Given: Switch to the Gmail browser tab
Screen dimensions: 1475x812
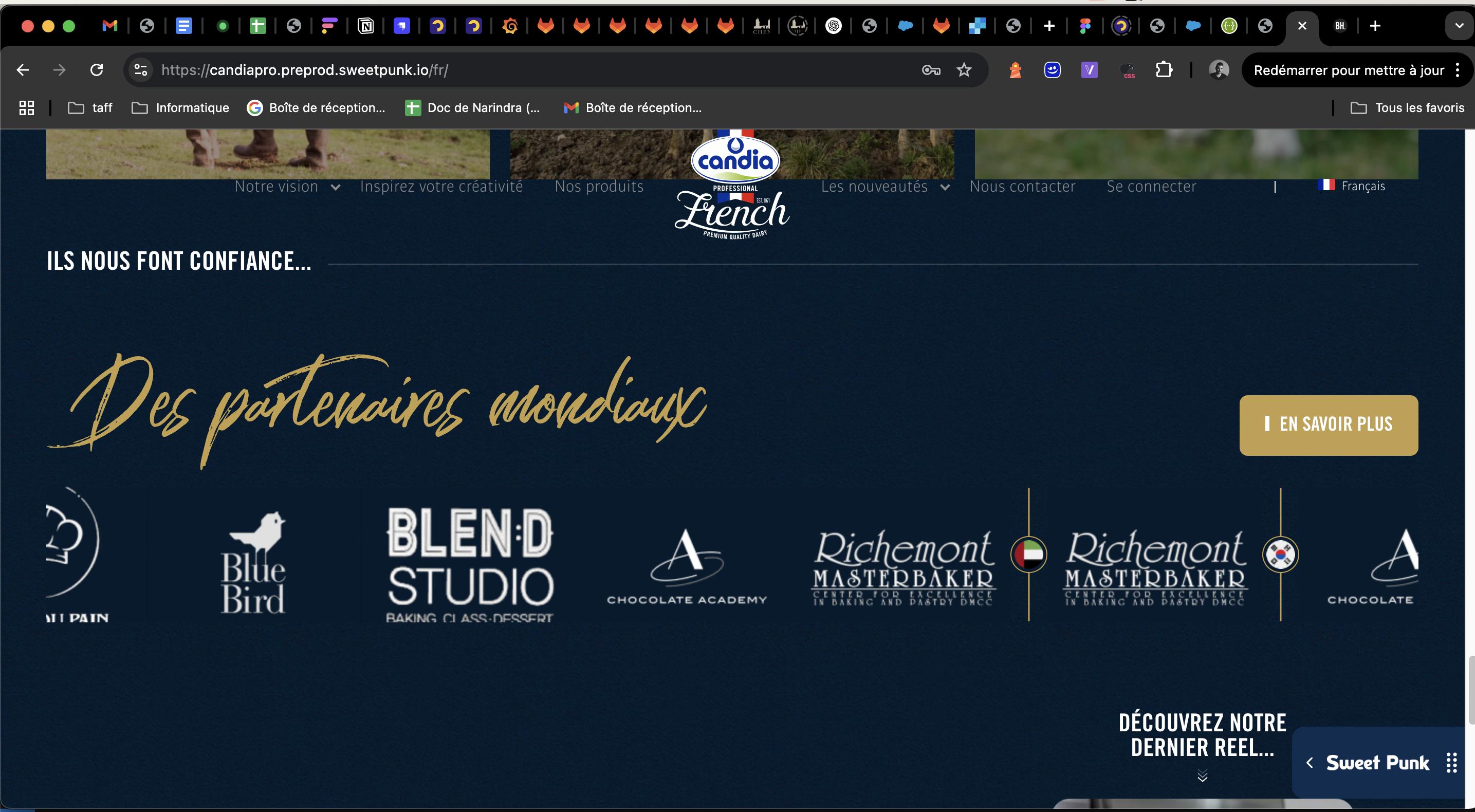Looking at the screenshot, I should click(x=109, y=26).
